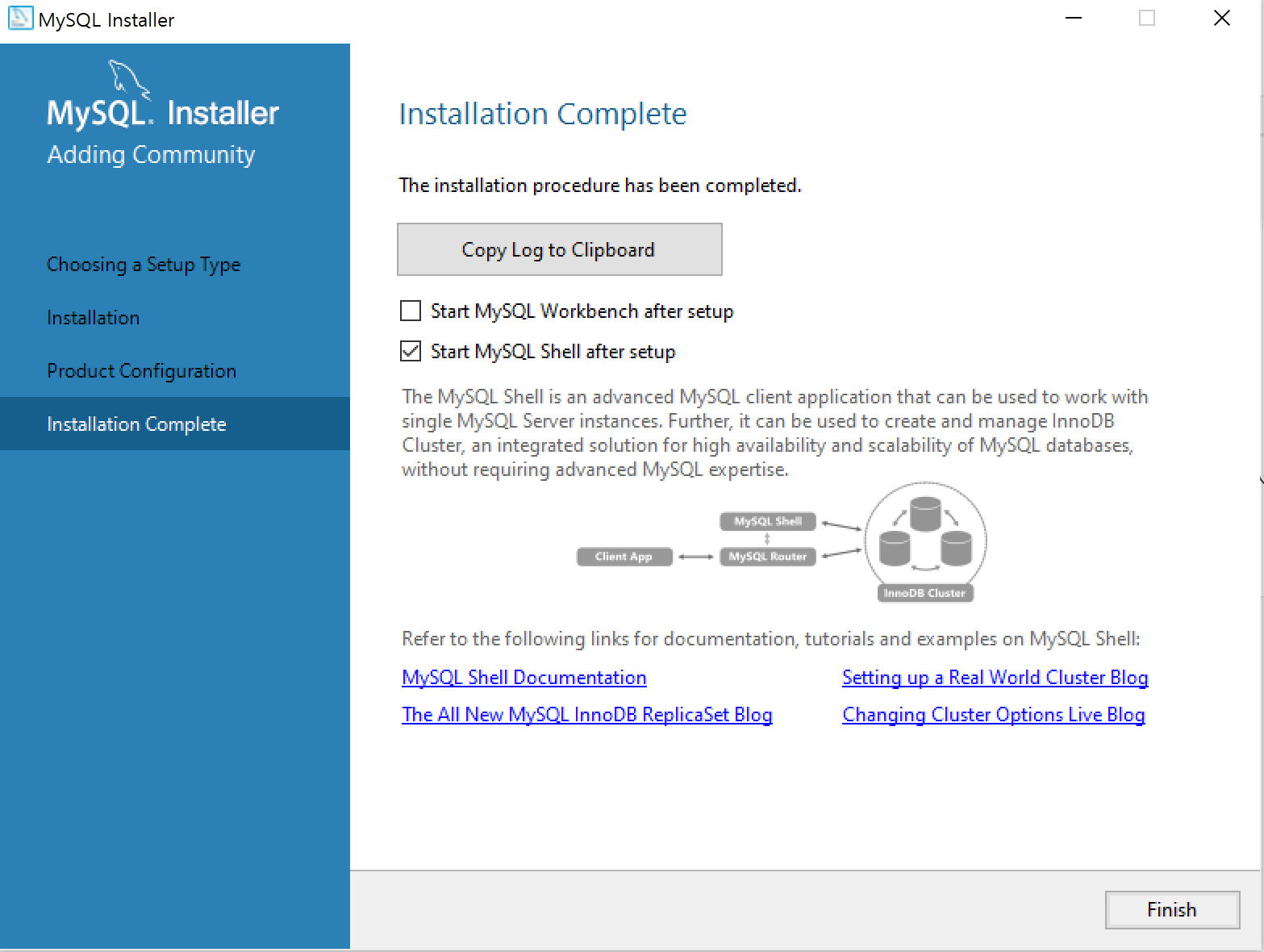Screen dimensions: 1264x952
Task: Select the Installation Complete step
Action: (x=175, y=424)
